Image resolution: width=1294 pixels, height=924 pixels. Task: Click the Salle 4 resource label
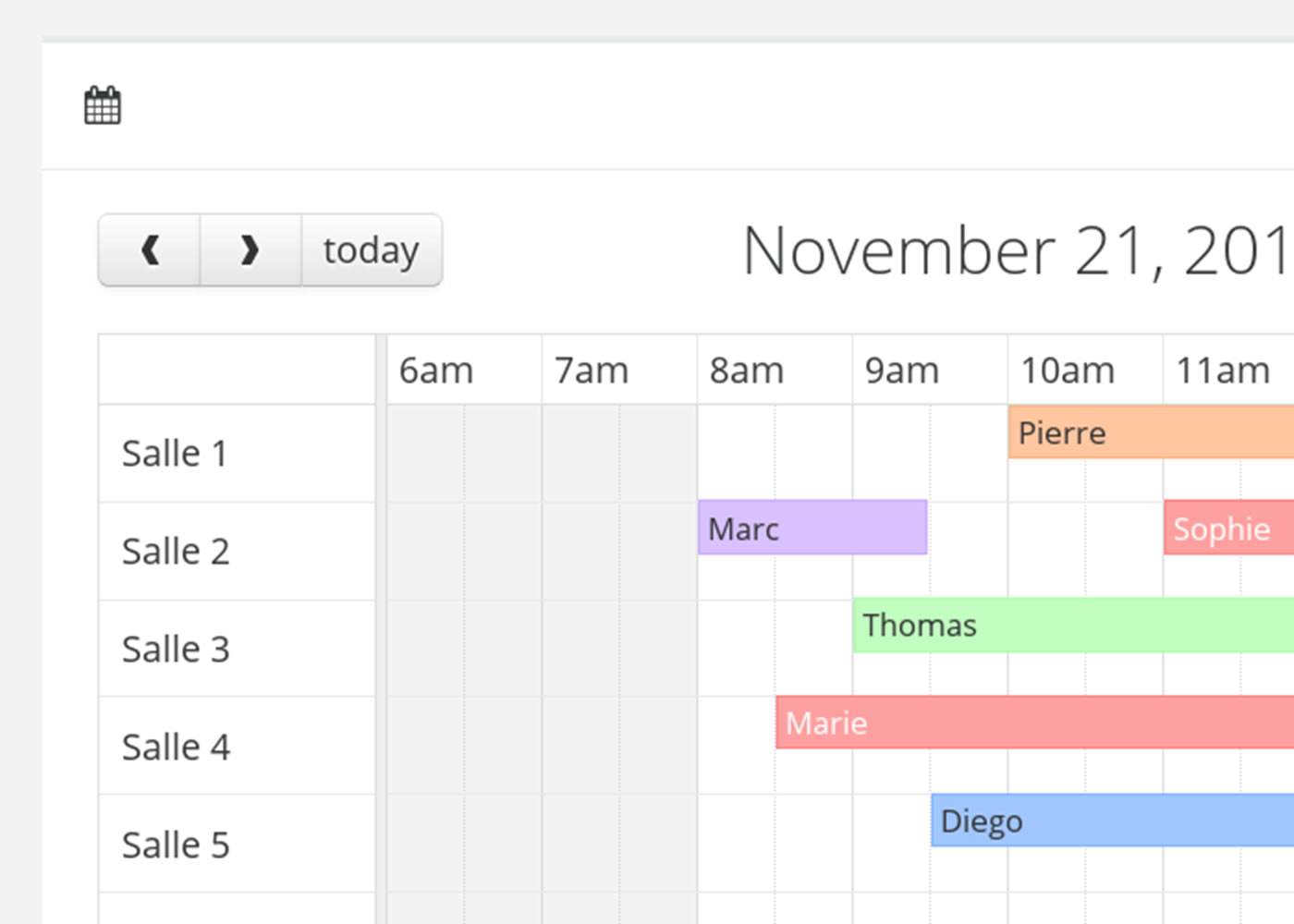176,748
